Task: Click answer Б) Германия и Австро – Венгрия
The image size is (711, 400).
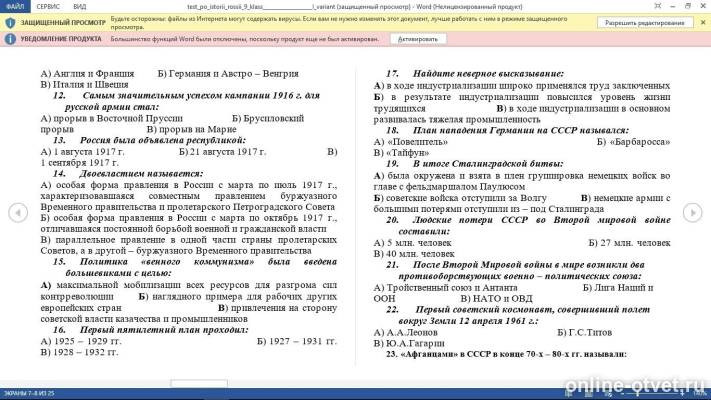Action: (x=228, y=73)
